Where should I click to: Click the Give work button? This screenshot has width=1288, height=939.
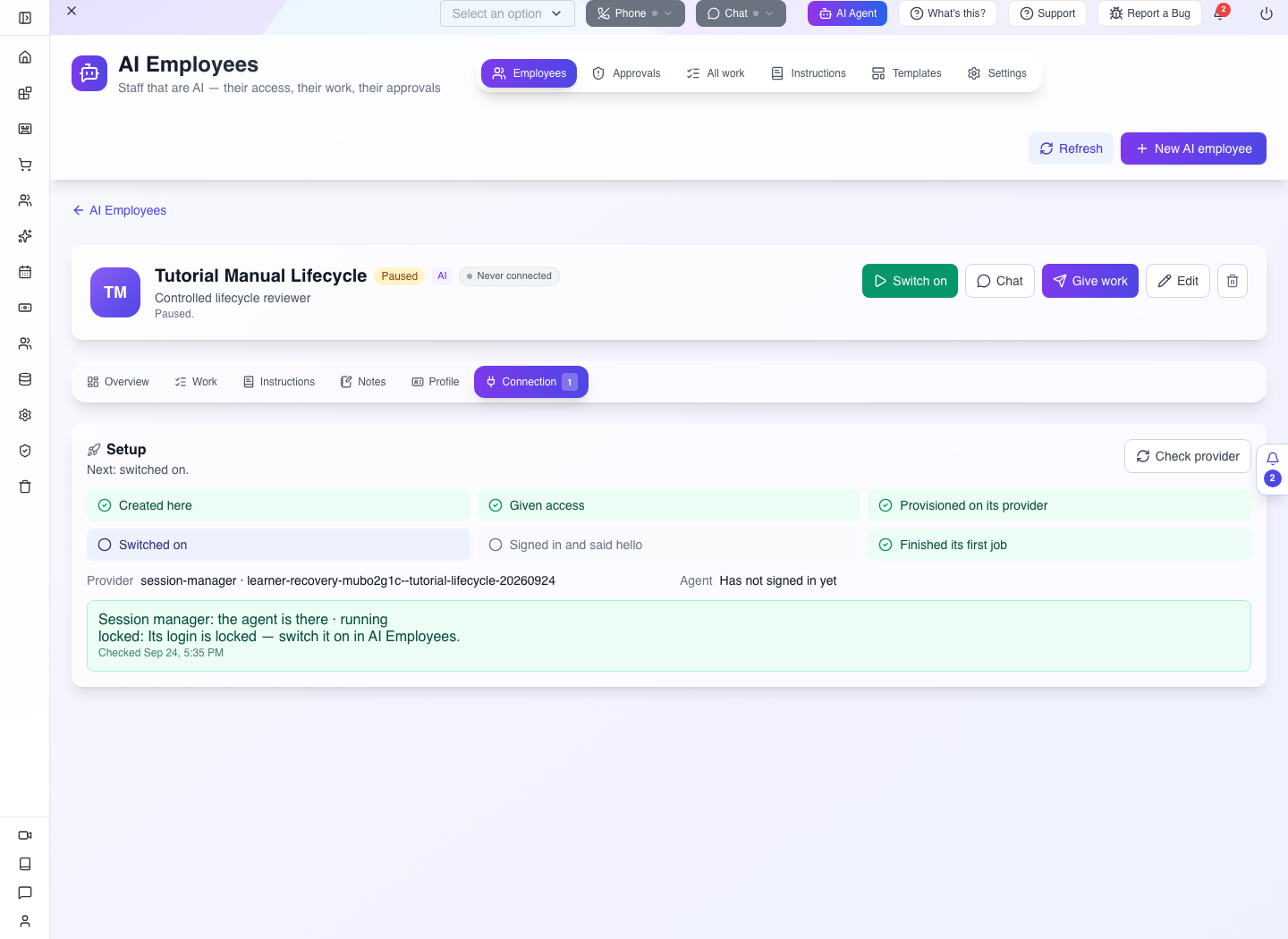tap(1090, 281)
